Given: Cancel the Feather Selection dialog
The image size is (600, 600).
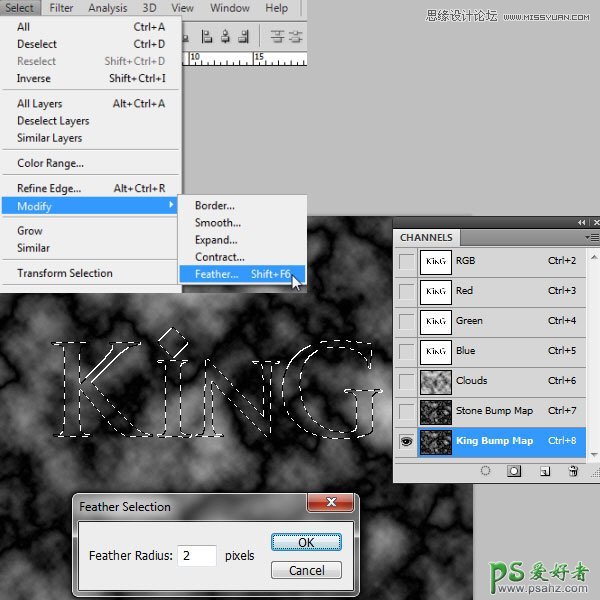Looking at the screenshot, I should [x=306, y=570].
